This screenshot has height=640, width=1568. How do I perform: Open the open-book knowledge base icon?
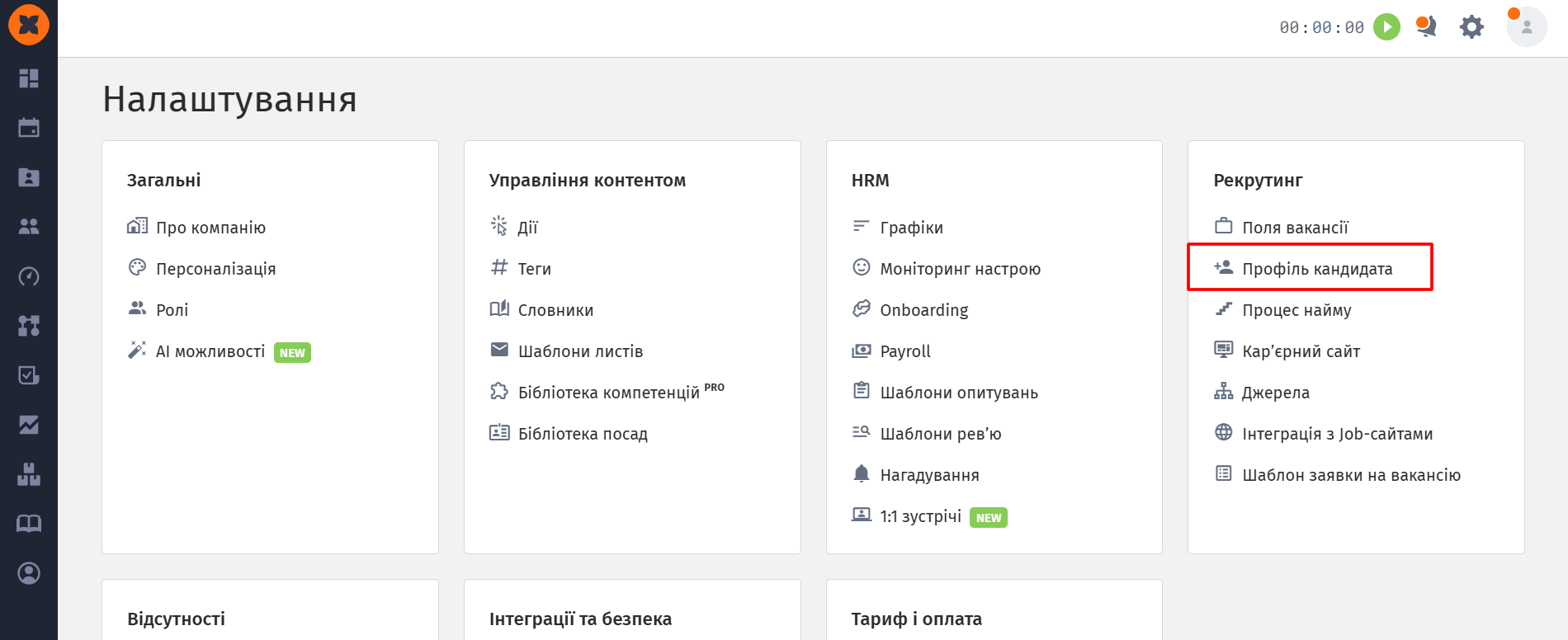point(29,524)
